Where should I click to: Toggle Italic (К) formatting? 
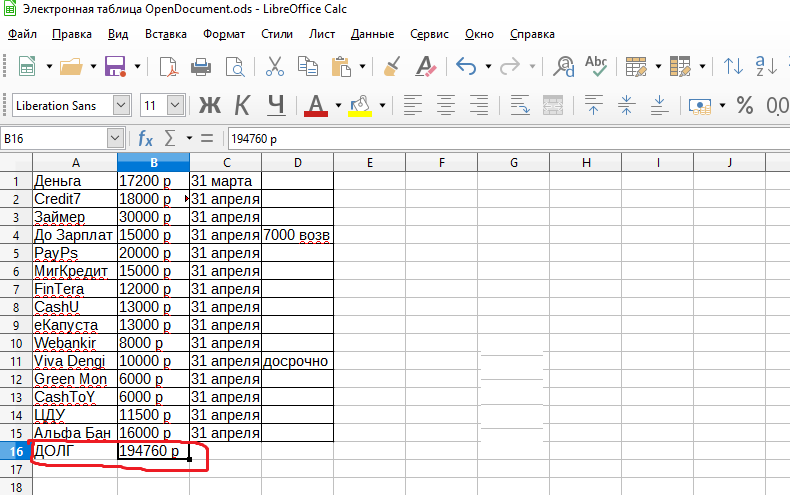coord(242,106)
